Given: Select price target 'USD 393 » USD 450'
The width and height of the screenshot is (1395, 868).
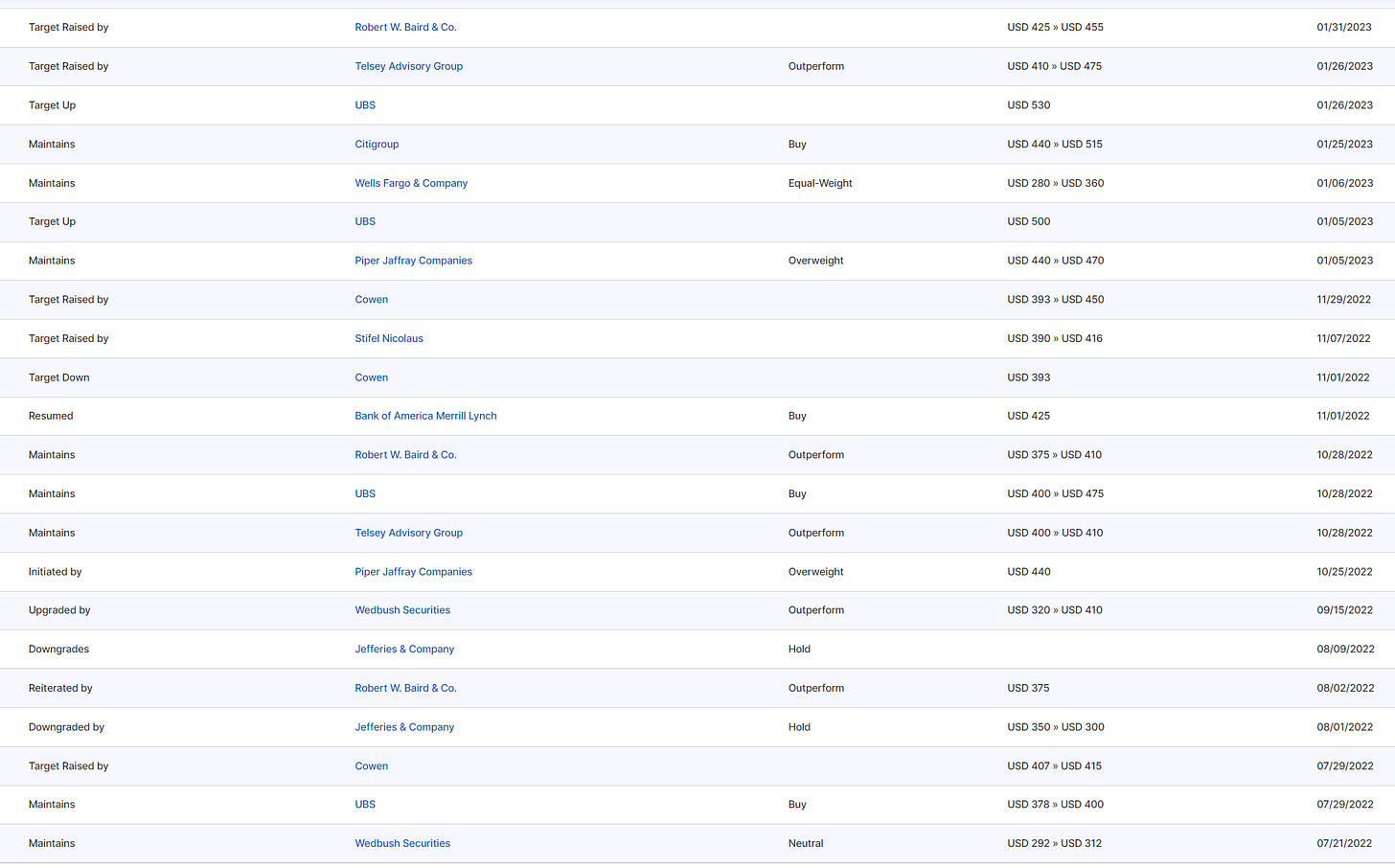Looking at the screenshot, I should pos(1055,300).
